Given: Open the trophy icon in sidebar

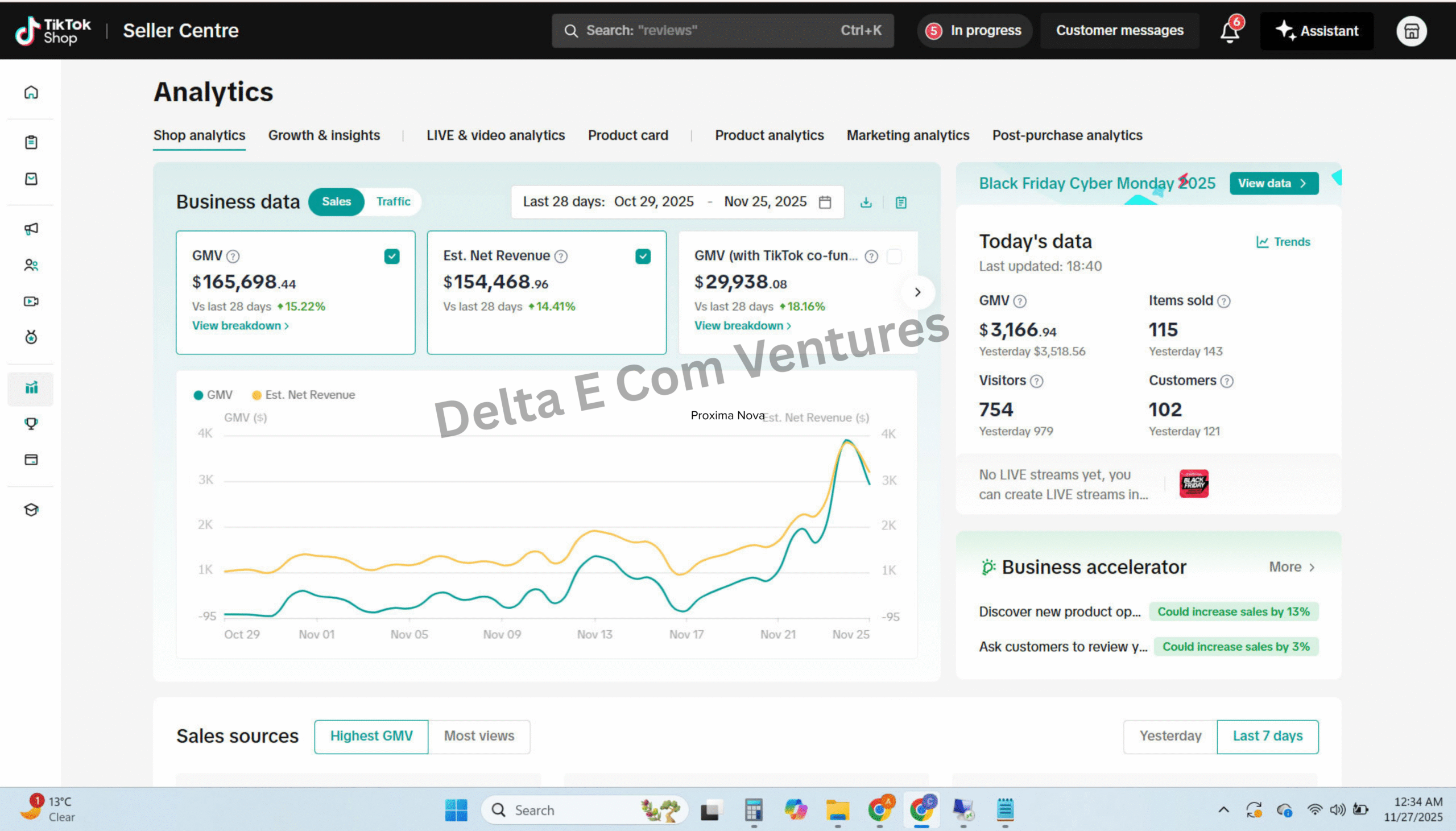Looking at the screenshot, I should pos(31,424).
